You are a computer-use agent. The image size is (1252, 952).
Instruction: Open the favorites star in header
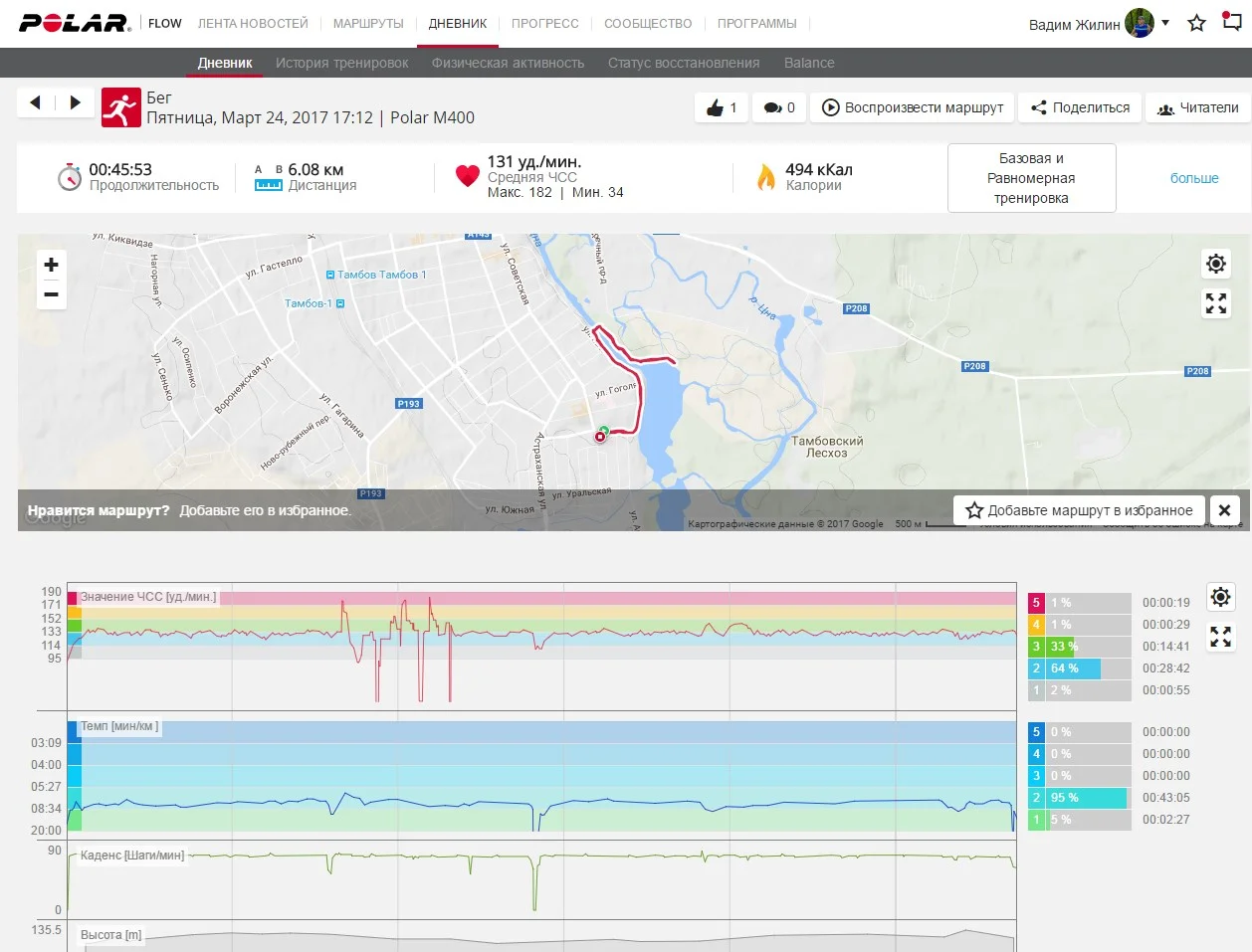point(1196,23)
